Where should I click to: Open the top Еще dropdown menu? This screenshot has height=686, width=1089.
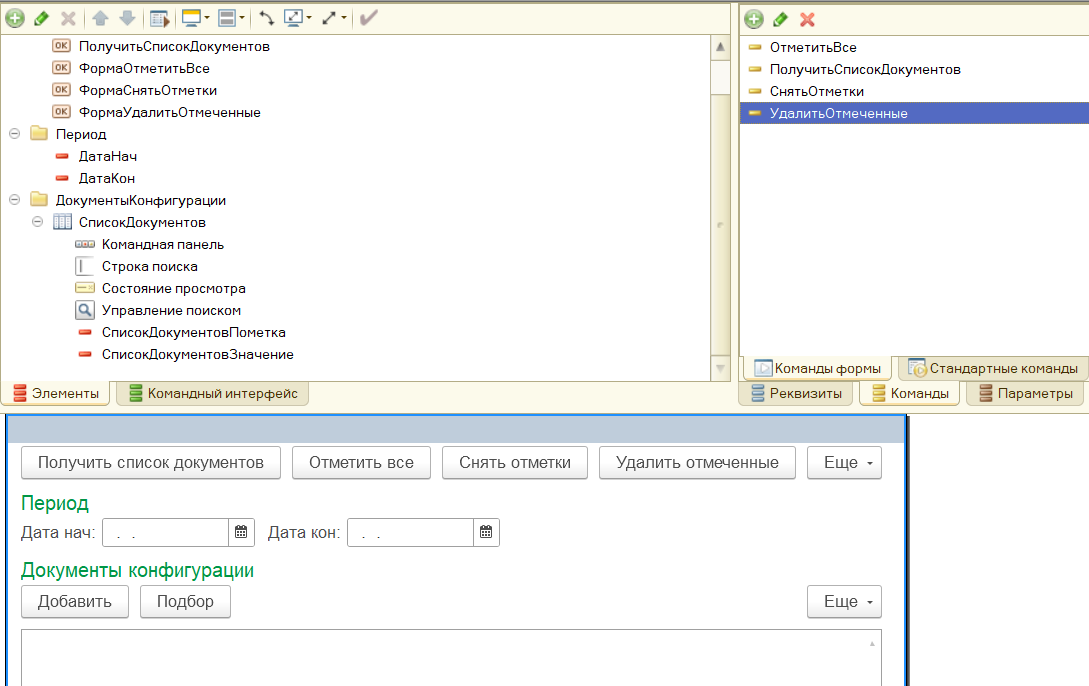[844, 463]
